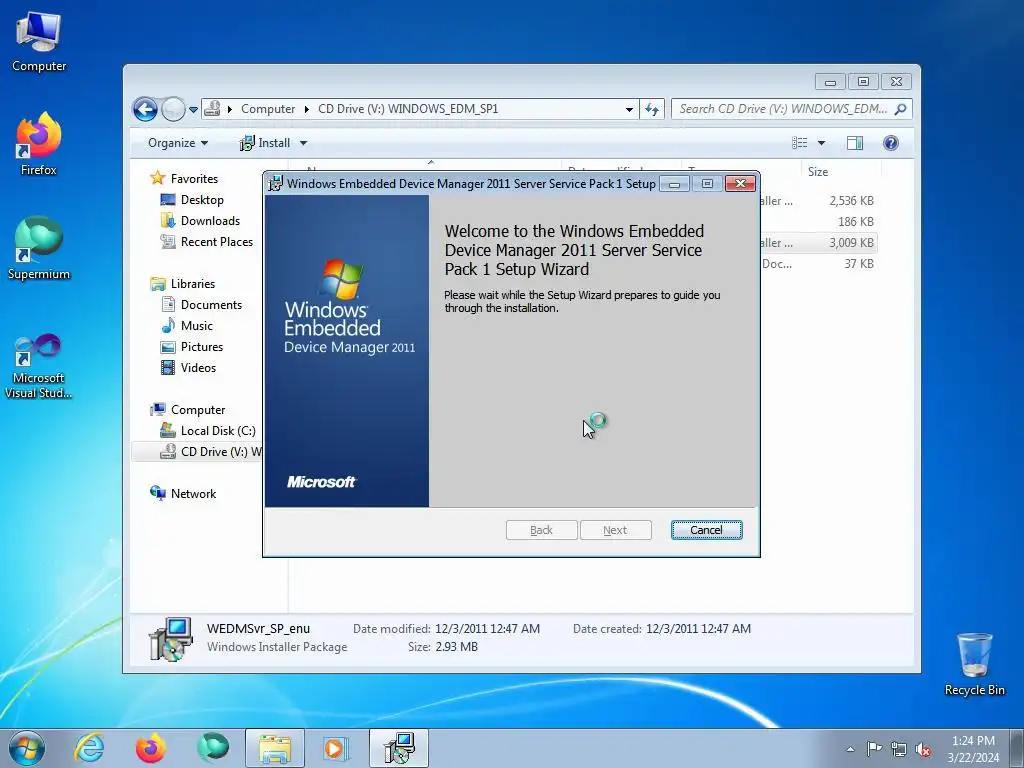Screen dimensions: 1024x768
Task: Click the search magnifier icon
Action: tap(901, 109)
